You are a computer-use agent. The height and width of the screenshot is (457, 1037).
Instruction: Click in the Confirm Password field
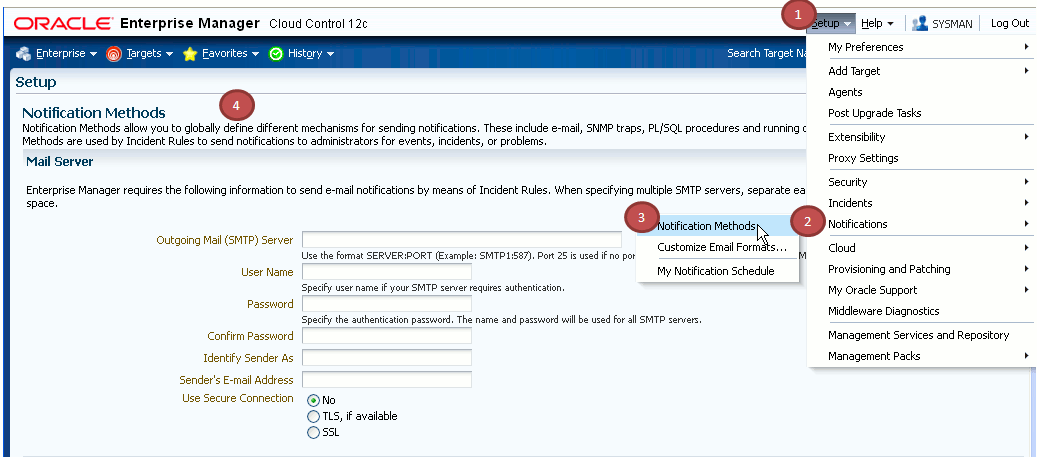coord(387,336)
